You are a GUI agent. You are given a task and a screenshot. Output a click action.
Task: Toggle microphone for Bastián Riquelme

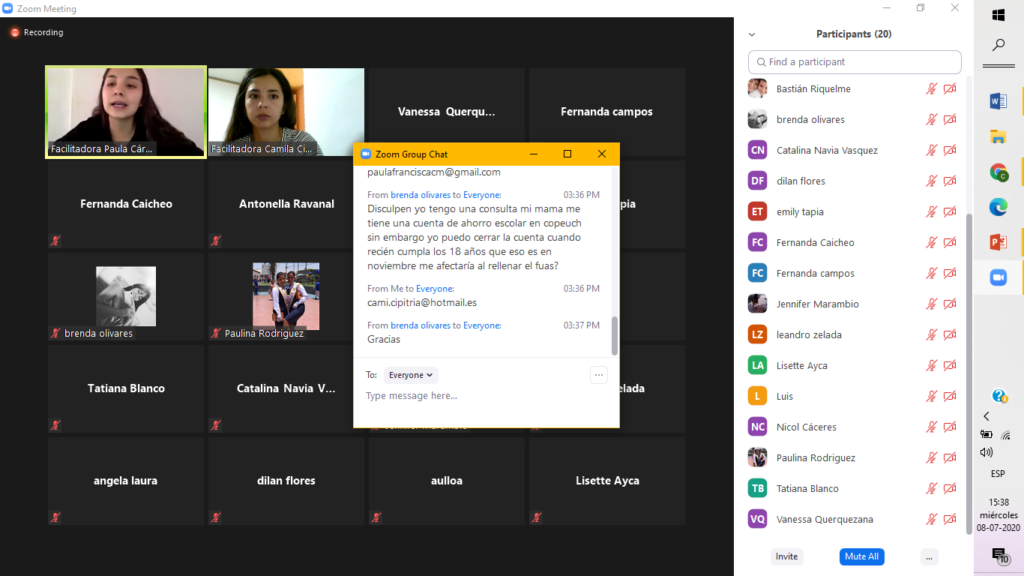tap(932, 89)
